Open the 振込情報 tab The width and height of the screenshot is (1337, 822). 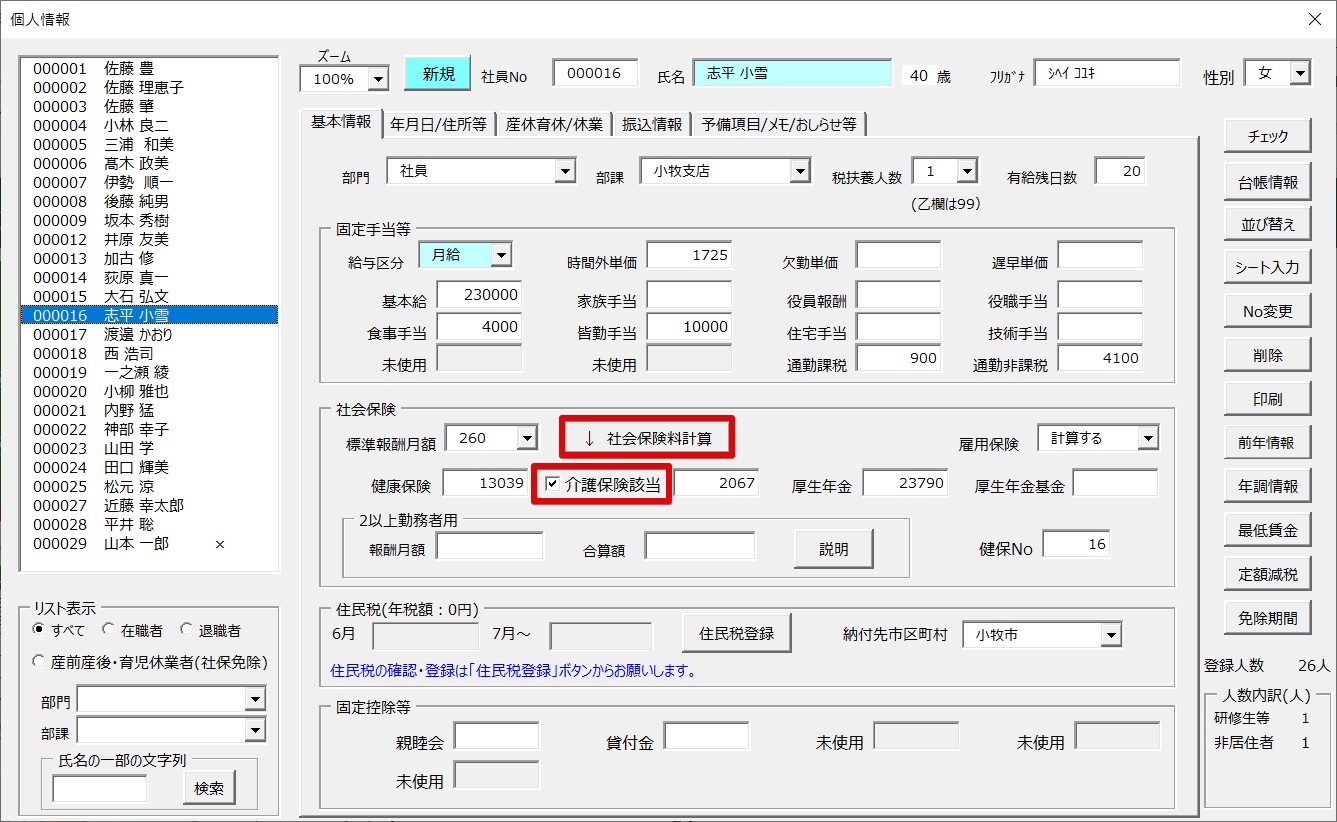pyautogui.click(x=652, y=124)
